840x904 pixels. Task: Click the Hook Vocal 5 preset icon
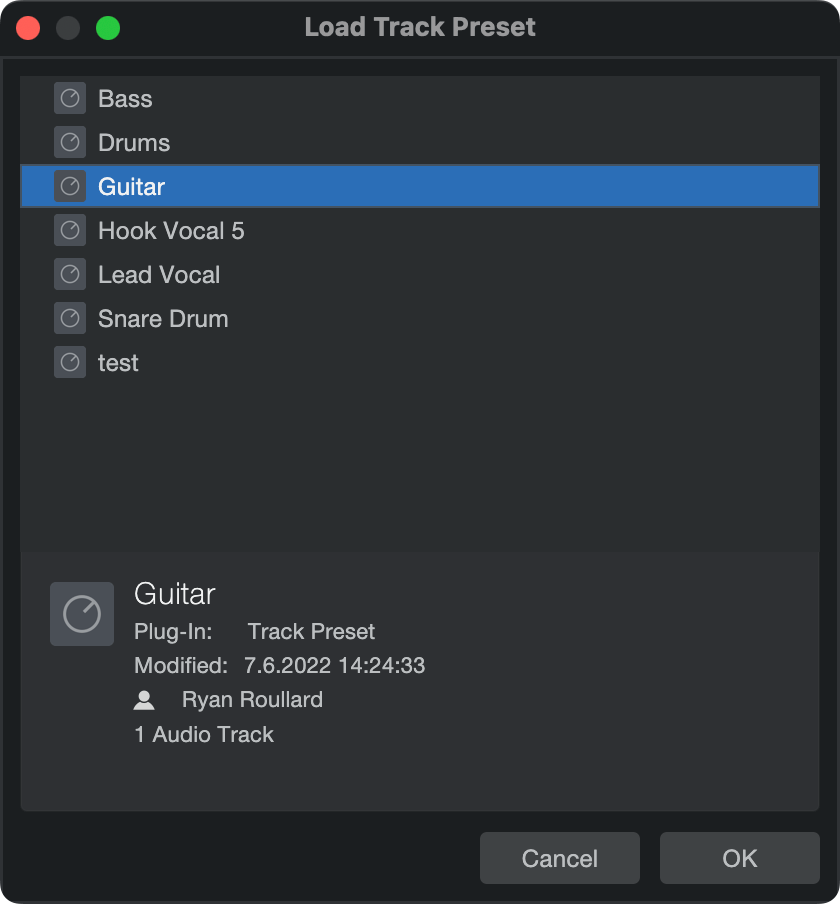69,230
